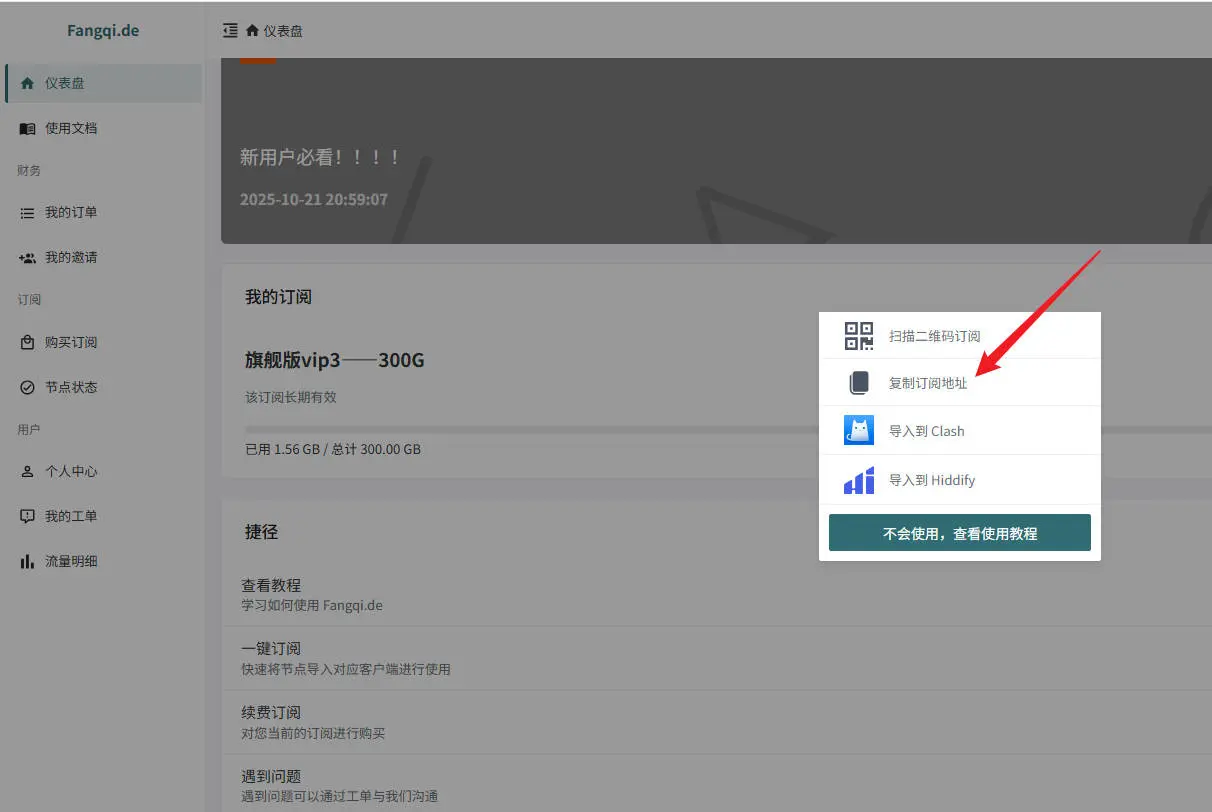Click the 流量明细 bar chart icon
Image resolution: width=1212 pixels, height=812 pixels.
[27, 561]
